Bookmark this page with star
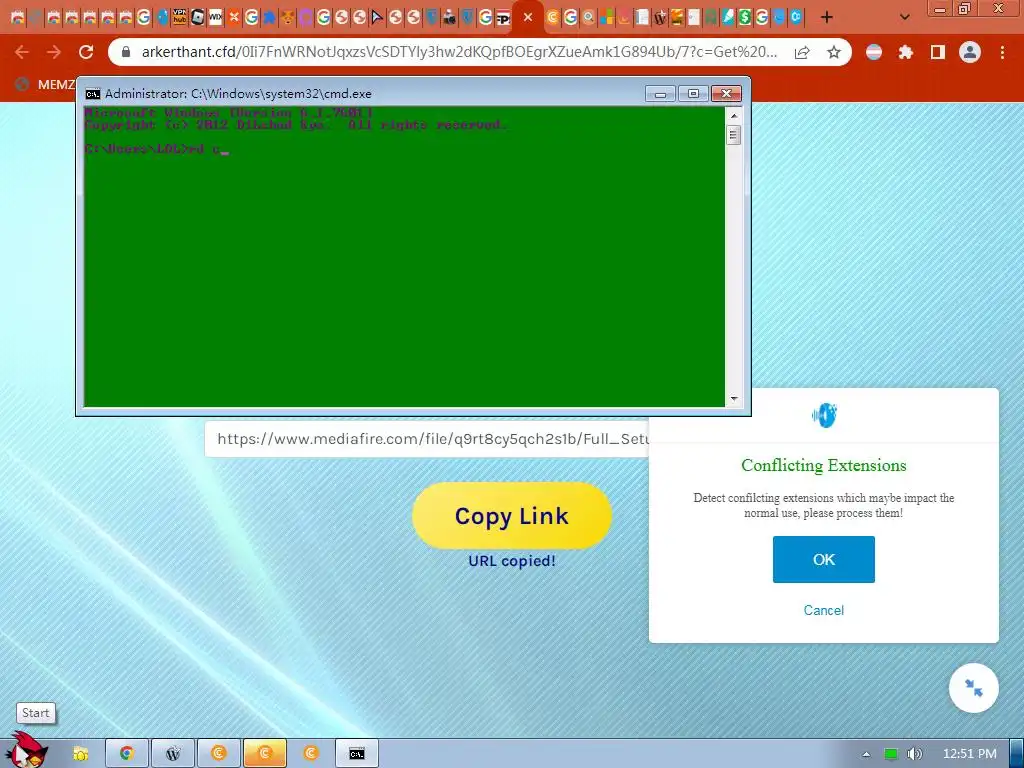This screenshot has height=768, width=1024. [x=834, y=52]
